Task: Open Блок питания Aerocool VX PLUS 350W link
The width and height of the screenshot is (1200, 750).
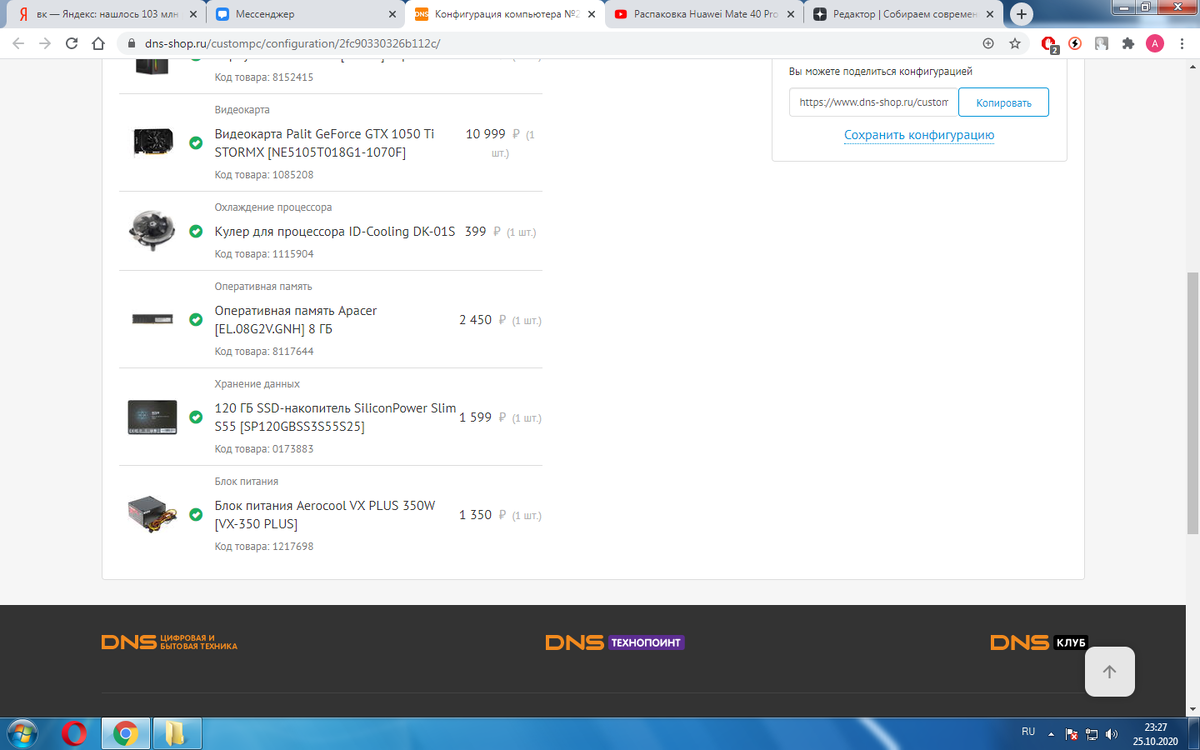Action: (325, 515)
